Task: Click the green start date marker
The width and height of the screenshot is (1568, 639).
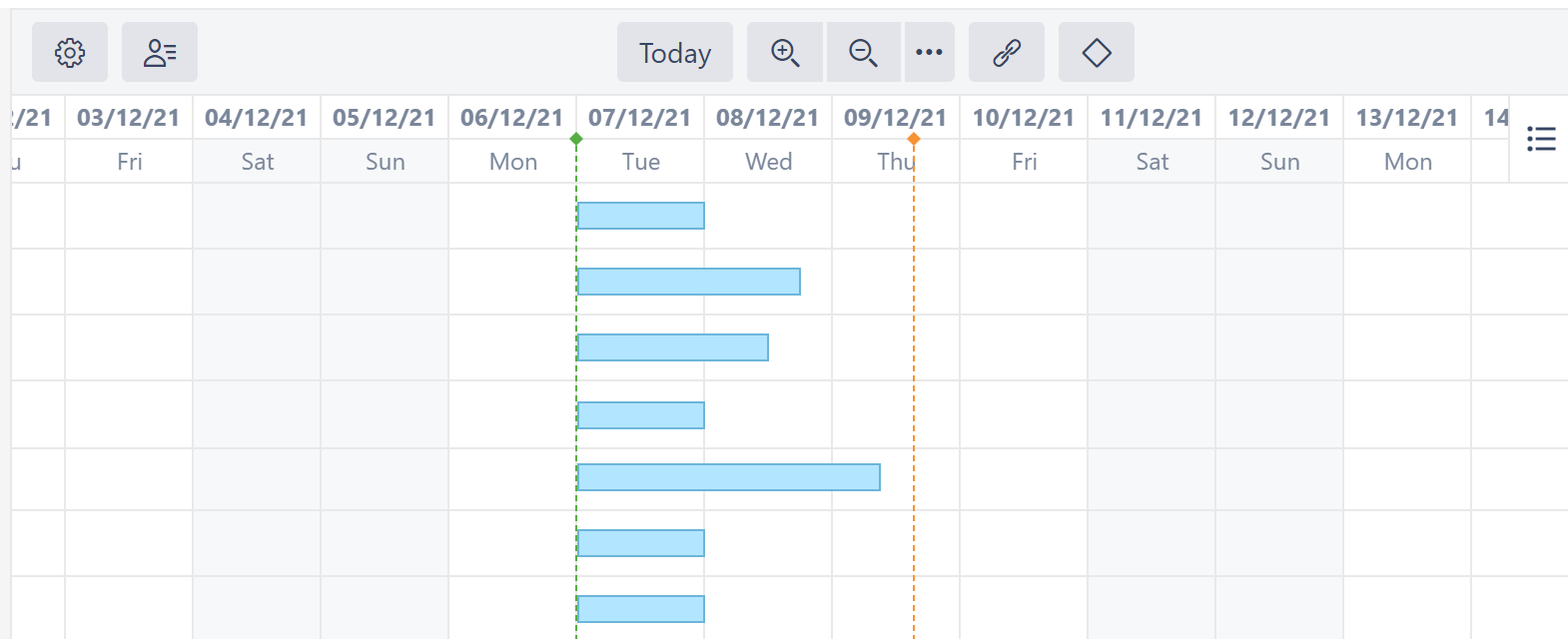Action: click(577, 140)
